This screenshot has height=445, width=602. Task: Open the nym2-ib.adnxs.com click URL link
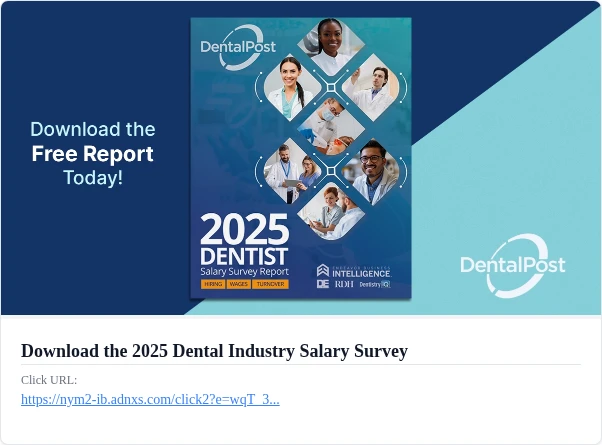click(150, 399)
